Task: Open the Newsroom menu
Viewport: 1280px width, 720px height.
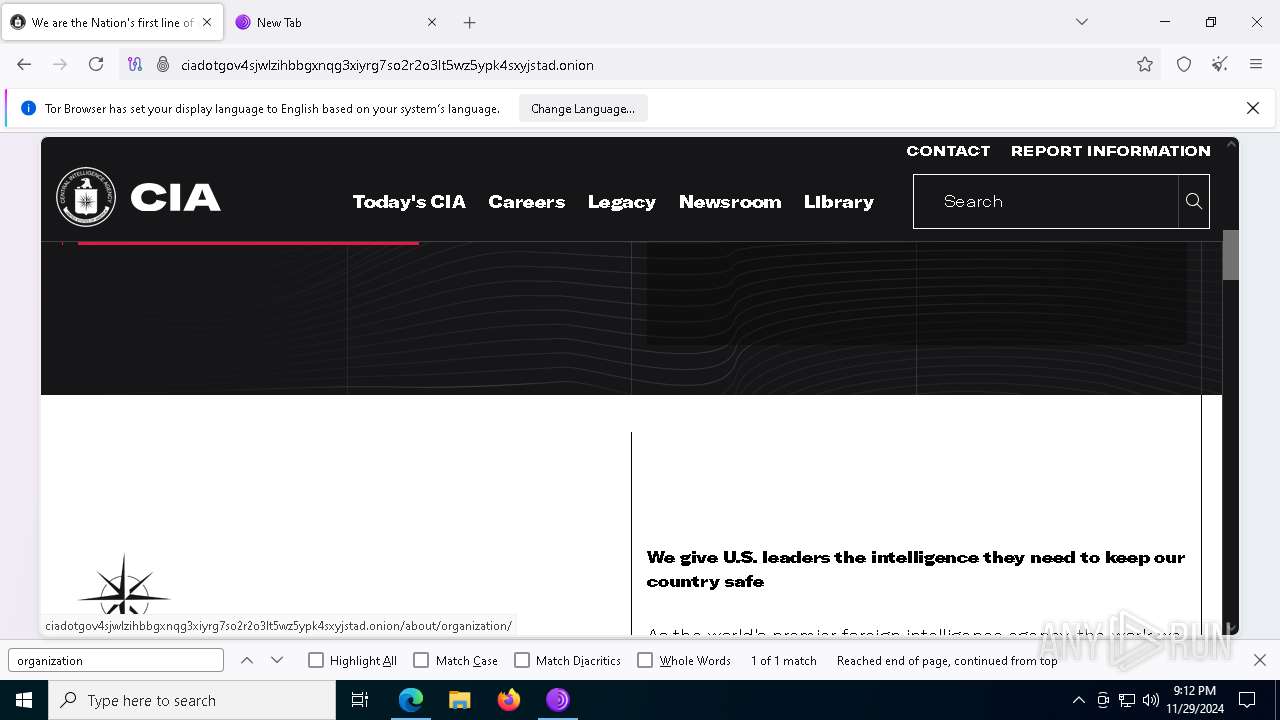Action: pos(730,201)
